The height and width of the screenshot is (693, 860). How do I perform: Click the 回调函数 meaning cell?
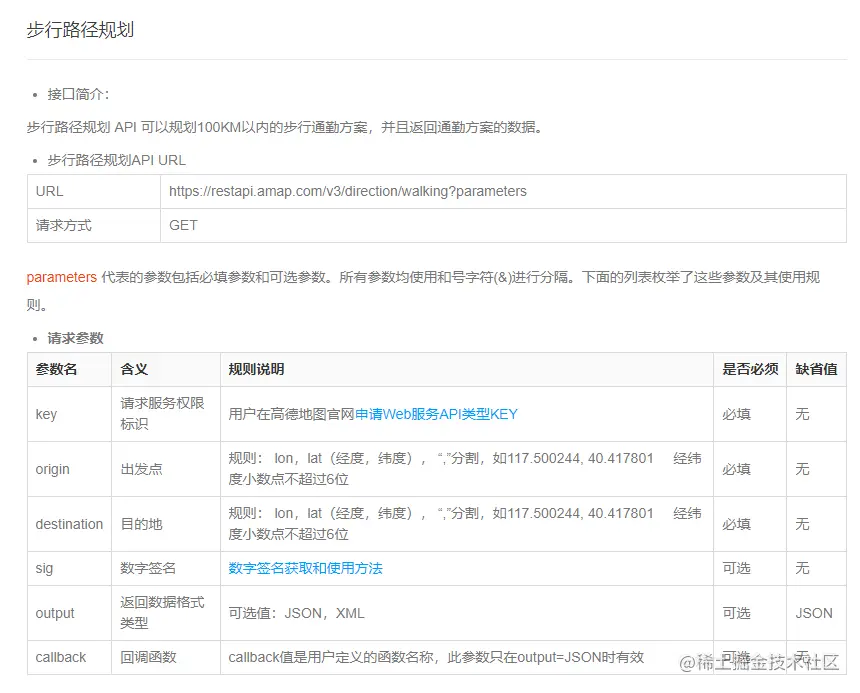tap(166, 657)
